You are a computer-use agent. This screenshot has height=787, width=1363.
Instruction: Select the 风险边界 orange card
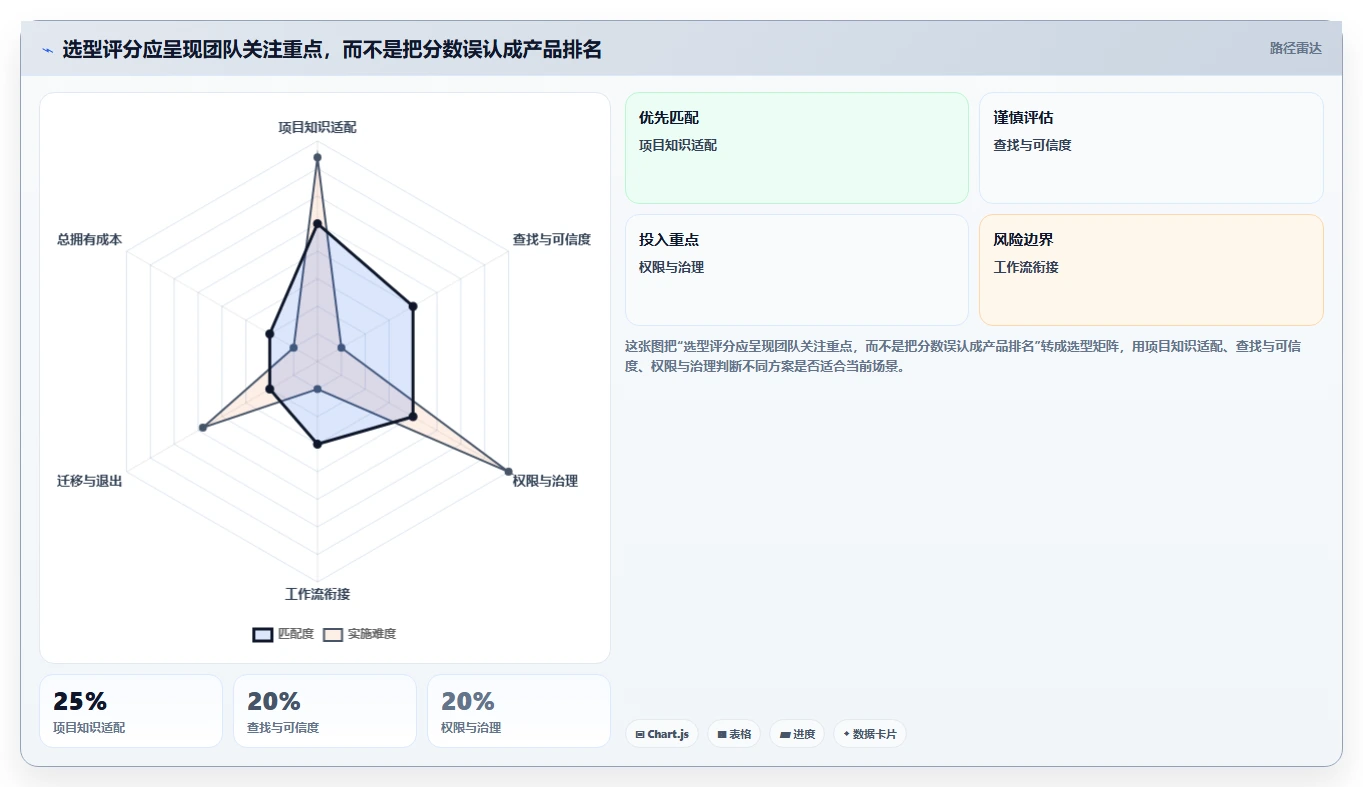(1151, 270)
